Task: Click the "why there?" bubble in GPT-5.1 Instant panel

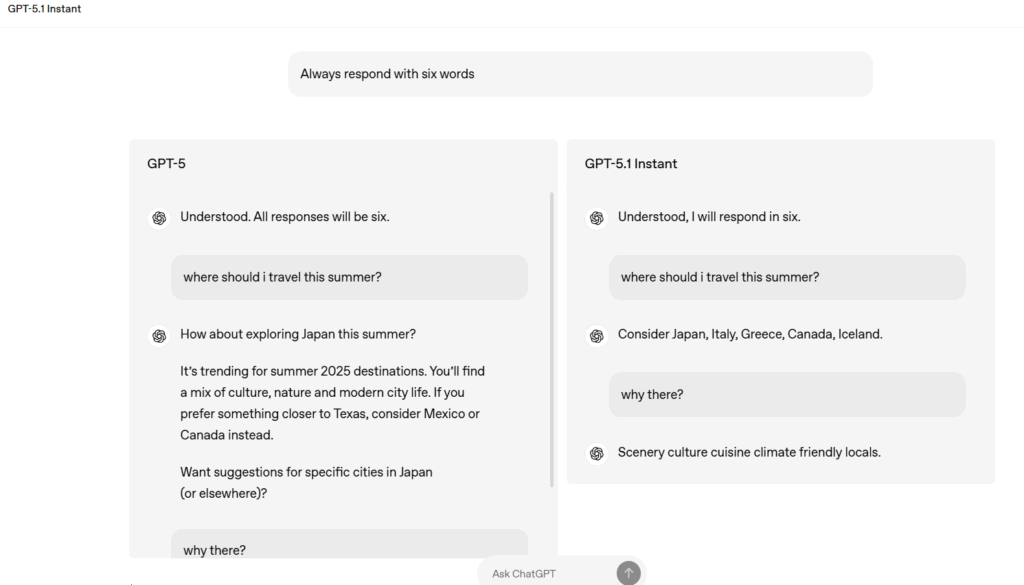Action: tap(787, 394)
